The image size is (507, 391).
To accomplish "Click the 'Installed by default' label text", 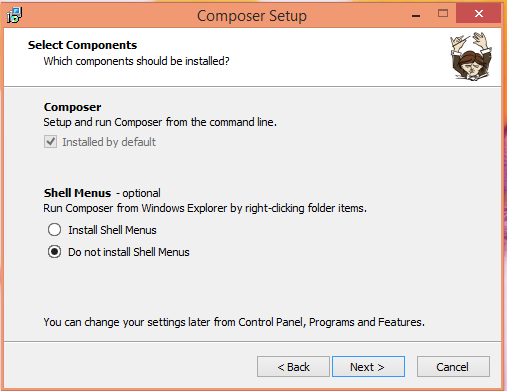I will pyautogui.click(x=109, y=142).
